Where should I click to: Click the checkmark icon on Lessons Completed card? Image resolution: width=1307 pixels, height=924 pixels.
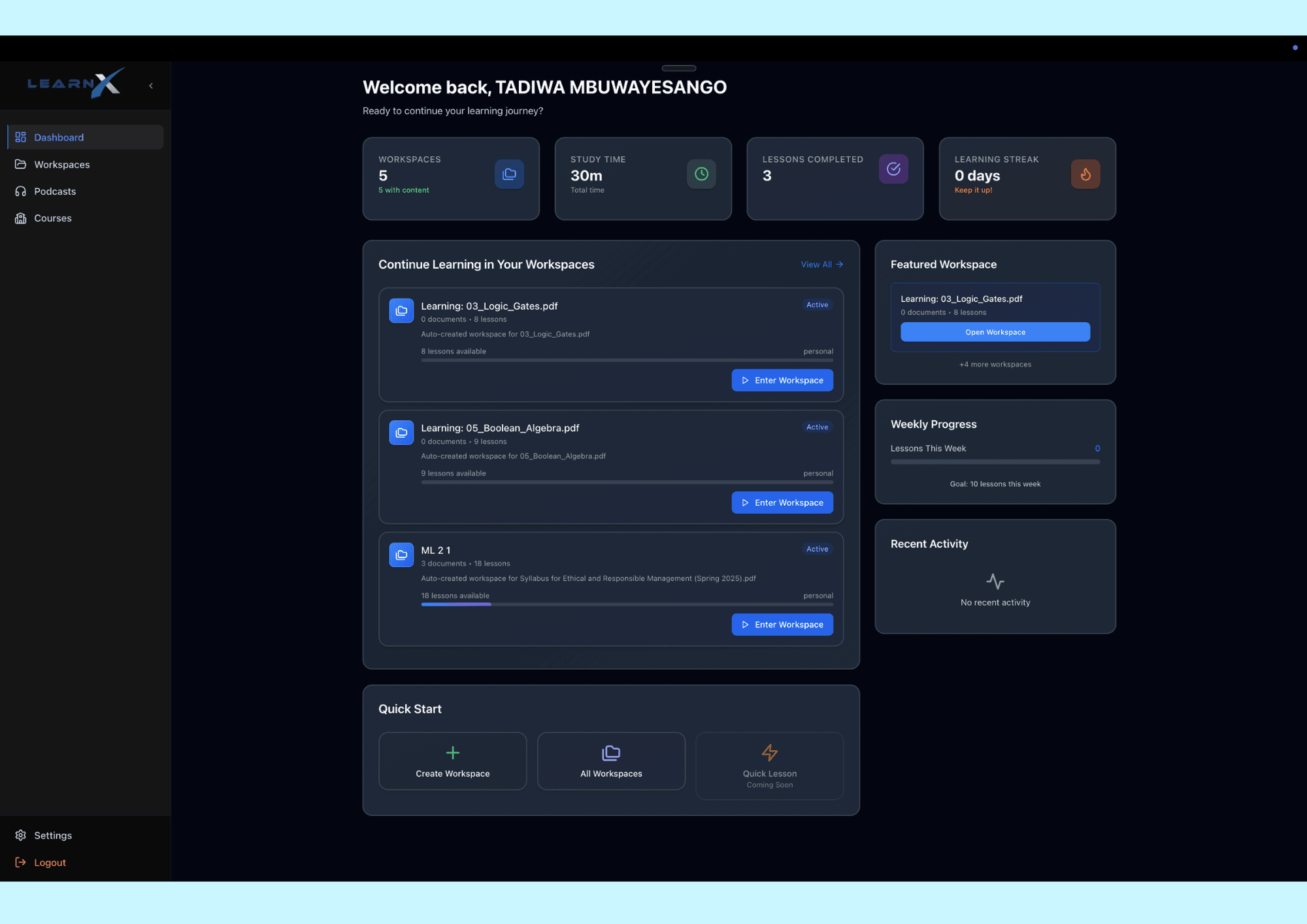[x=893, y=169]
